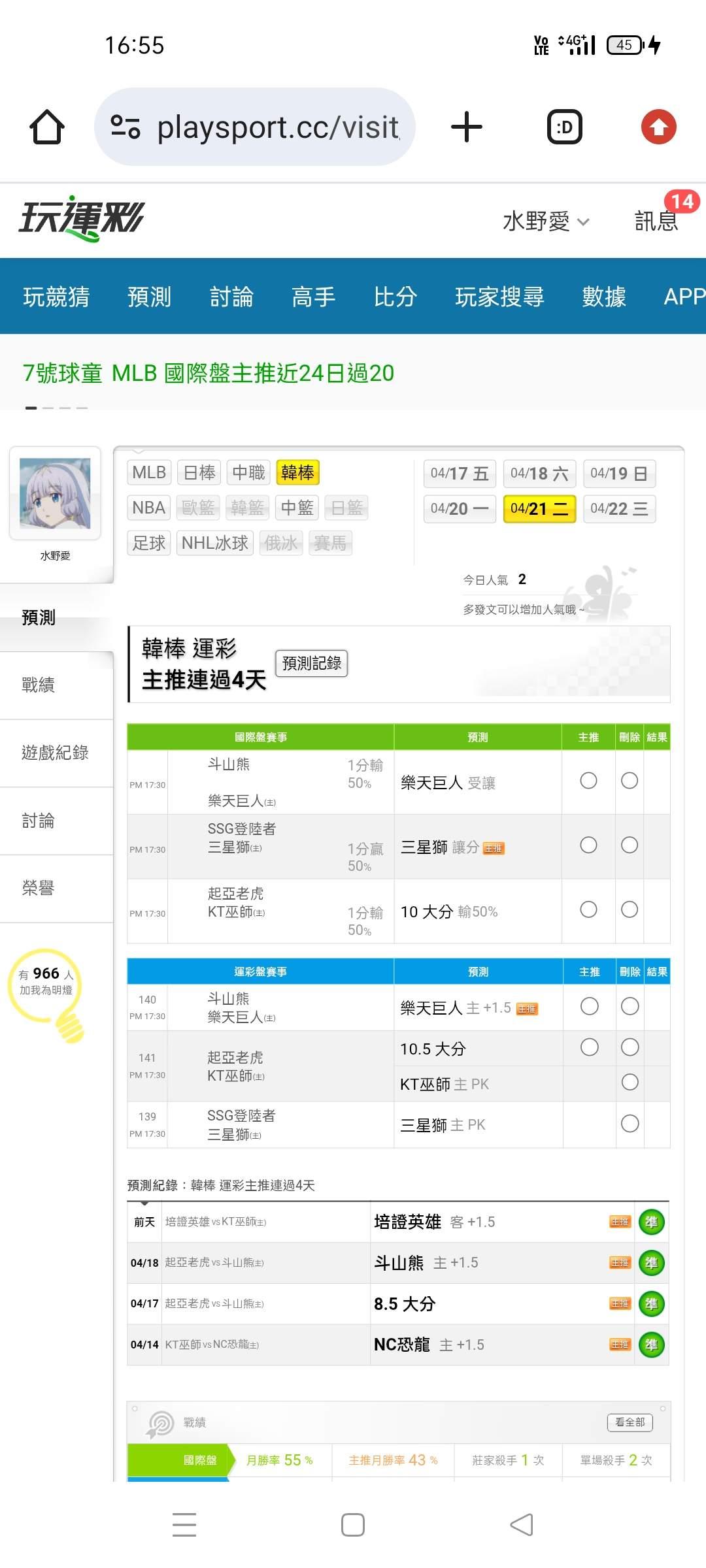Select 主推 radio for 樂天巨人 主 +1.5
Image resolution: width=706 pixels, height=1568 pixels.
point(589,1006)
